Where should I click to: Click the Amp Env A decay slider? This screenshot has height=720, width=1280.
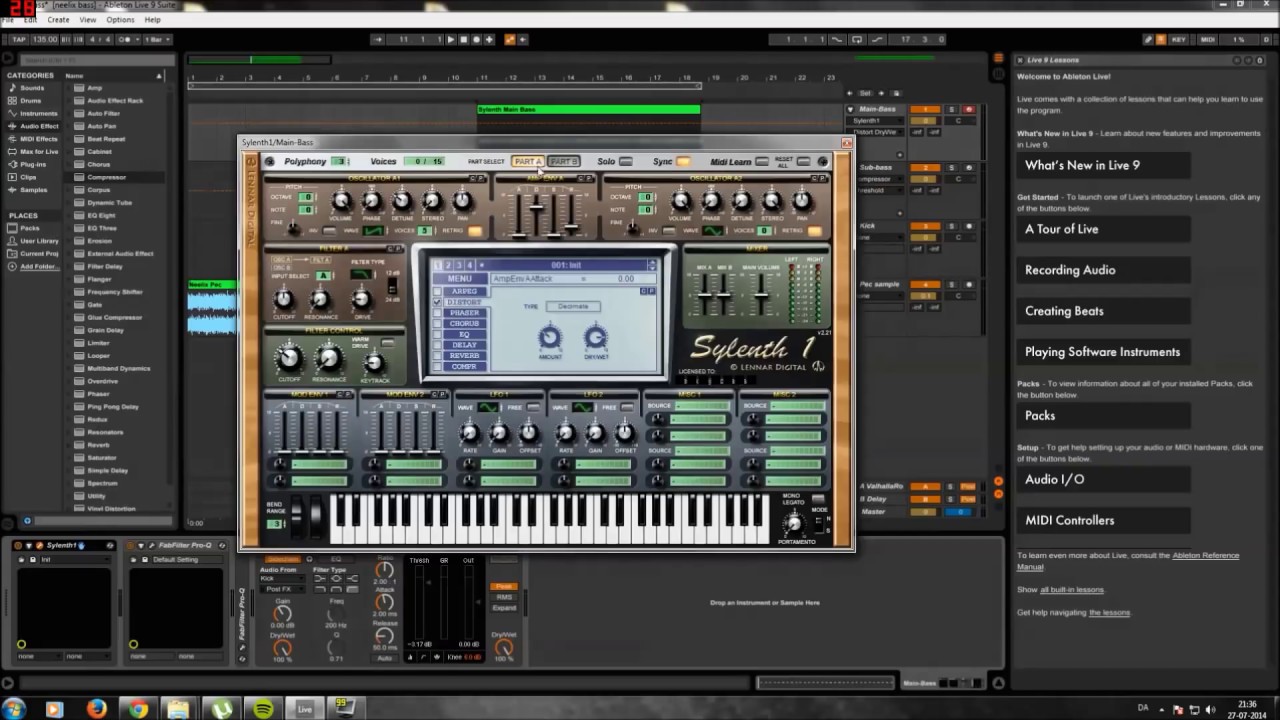(x=536, y=208)
